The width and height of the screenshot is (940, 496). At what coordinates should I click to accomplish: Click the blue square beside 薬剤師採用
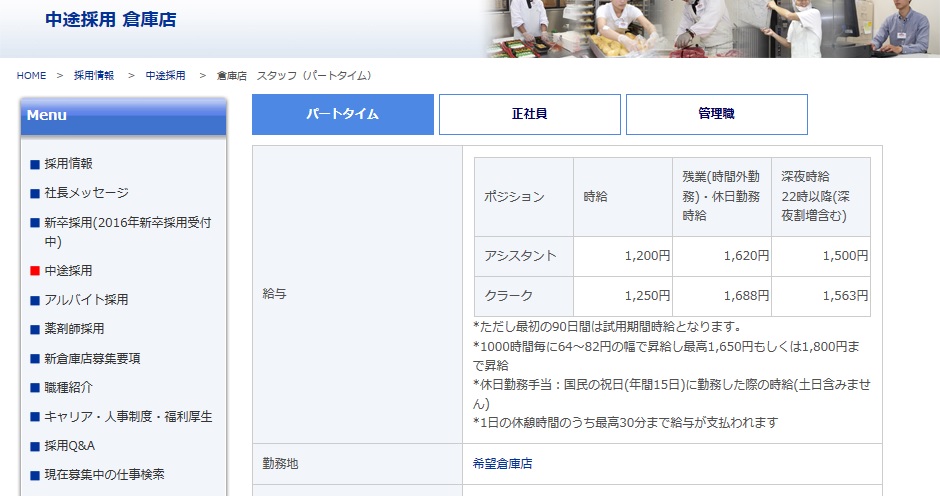pyautogui.click(x=35, y=330)
